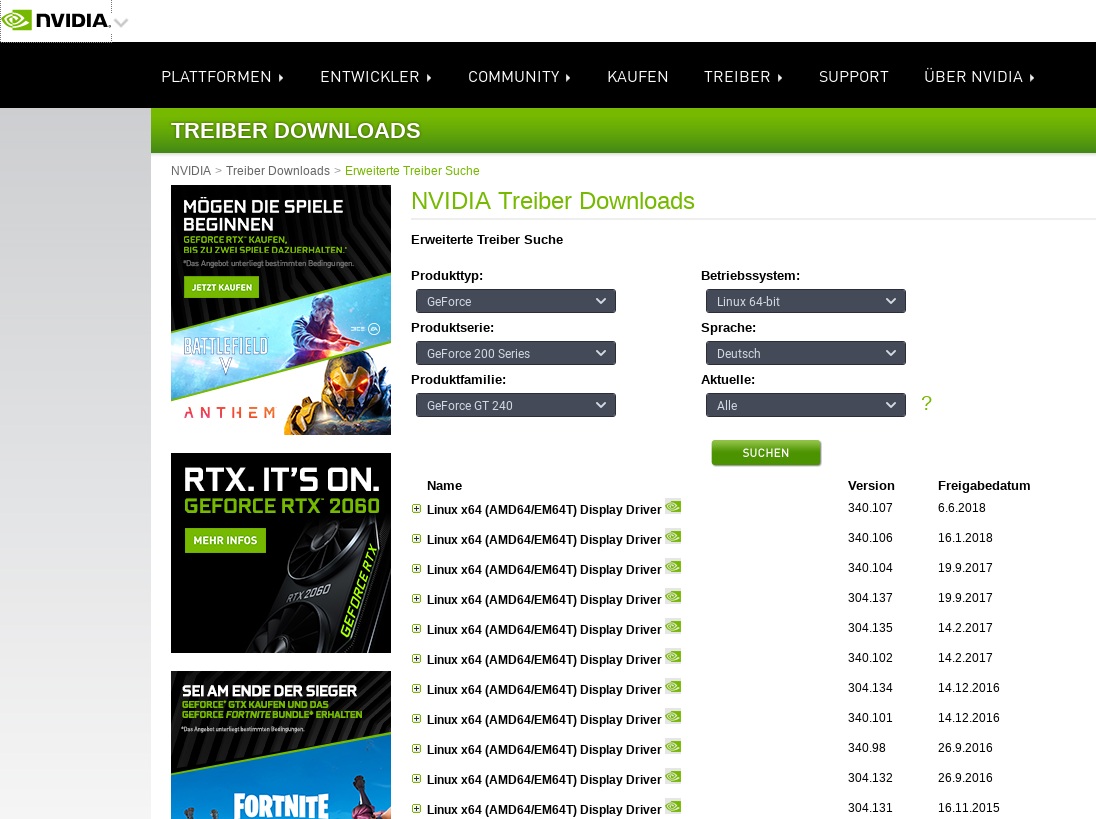This screenshot has width=1096, height=819.
Task: Expand driver row version 304.134
Action: coord(417,689)
